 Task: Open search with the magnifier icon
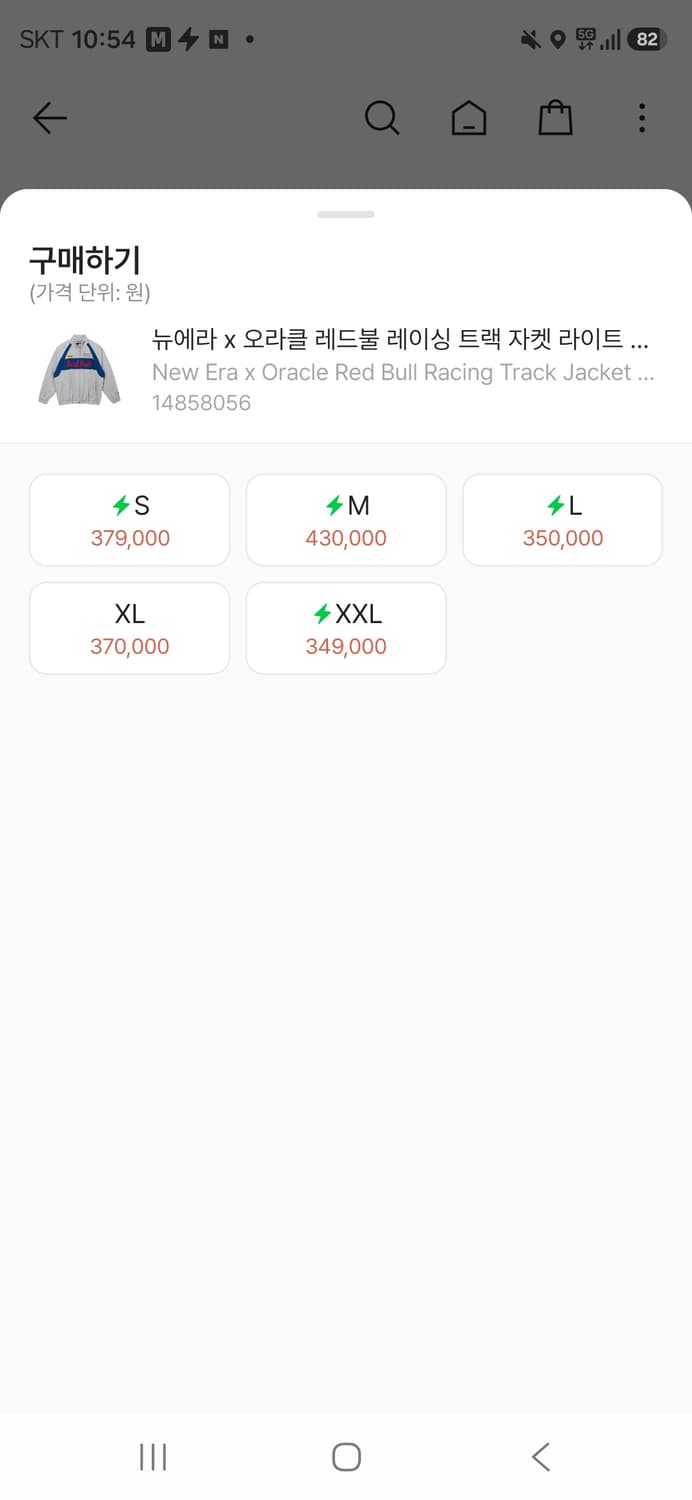[382, 118]
